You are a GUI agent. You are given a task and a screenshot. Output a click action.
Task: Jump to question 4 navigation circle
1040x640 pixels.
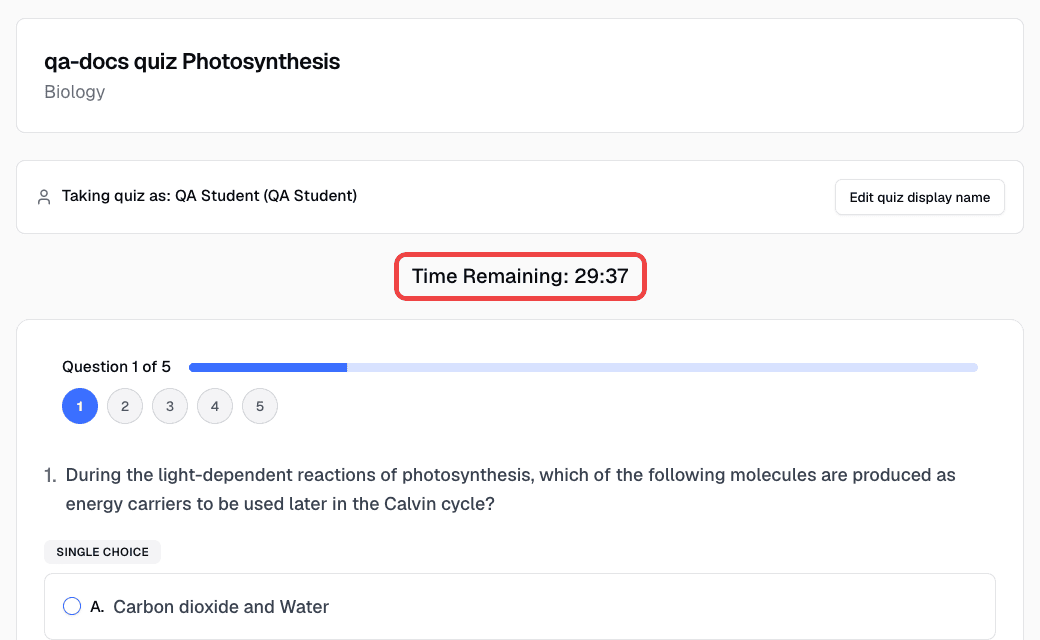click(x=215, y=406)
